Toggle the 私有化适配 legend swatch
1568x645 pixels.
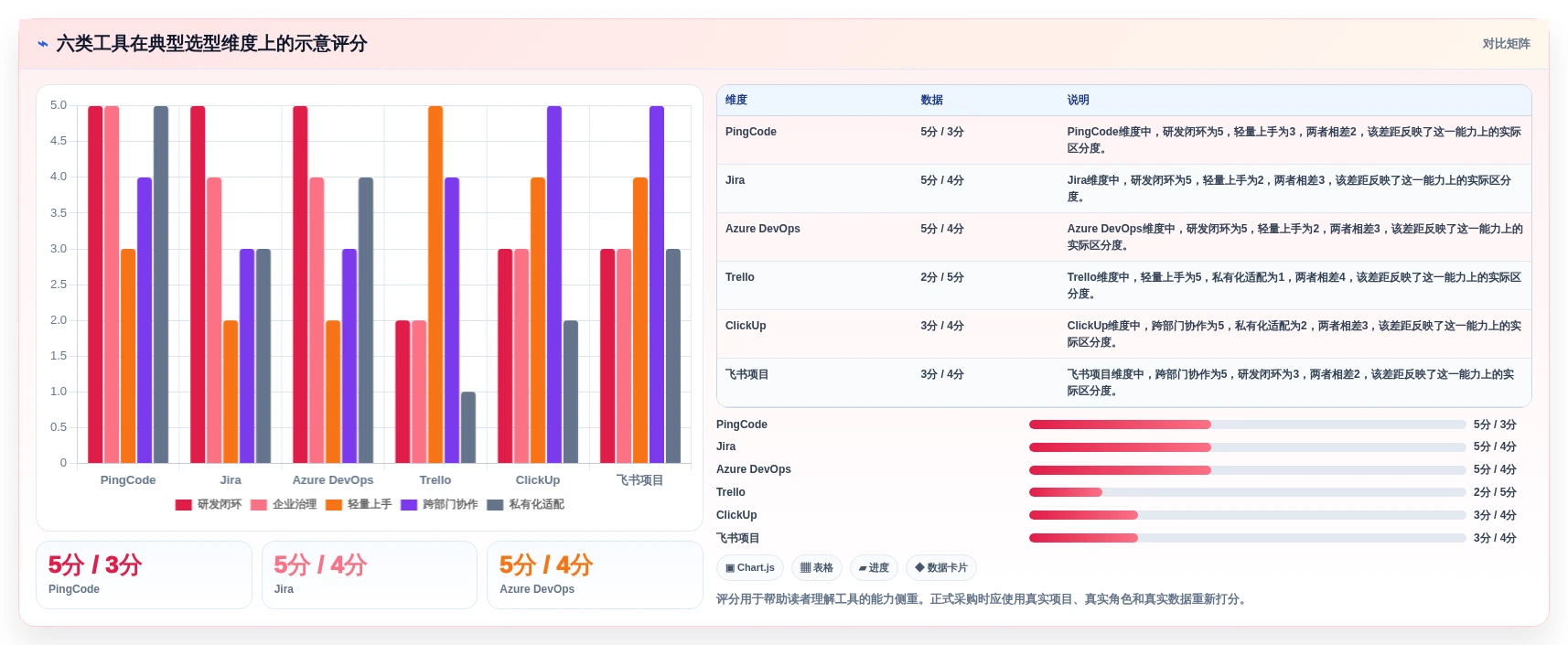point(495,505)
